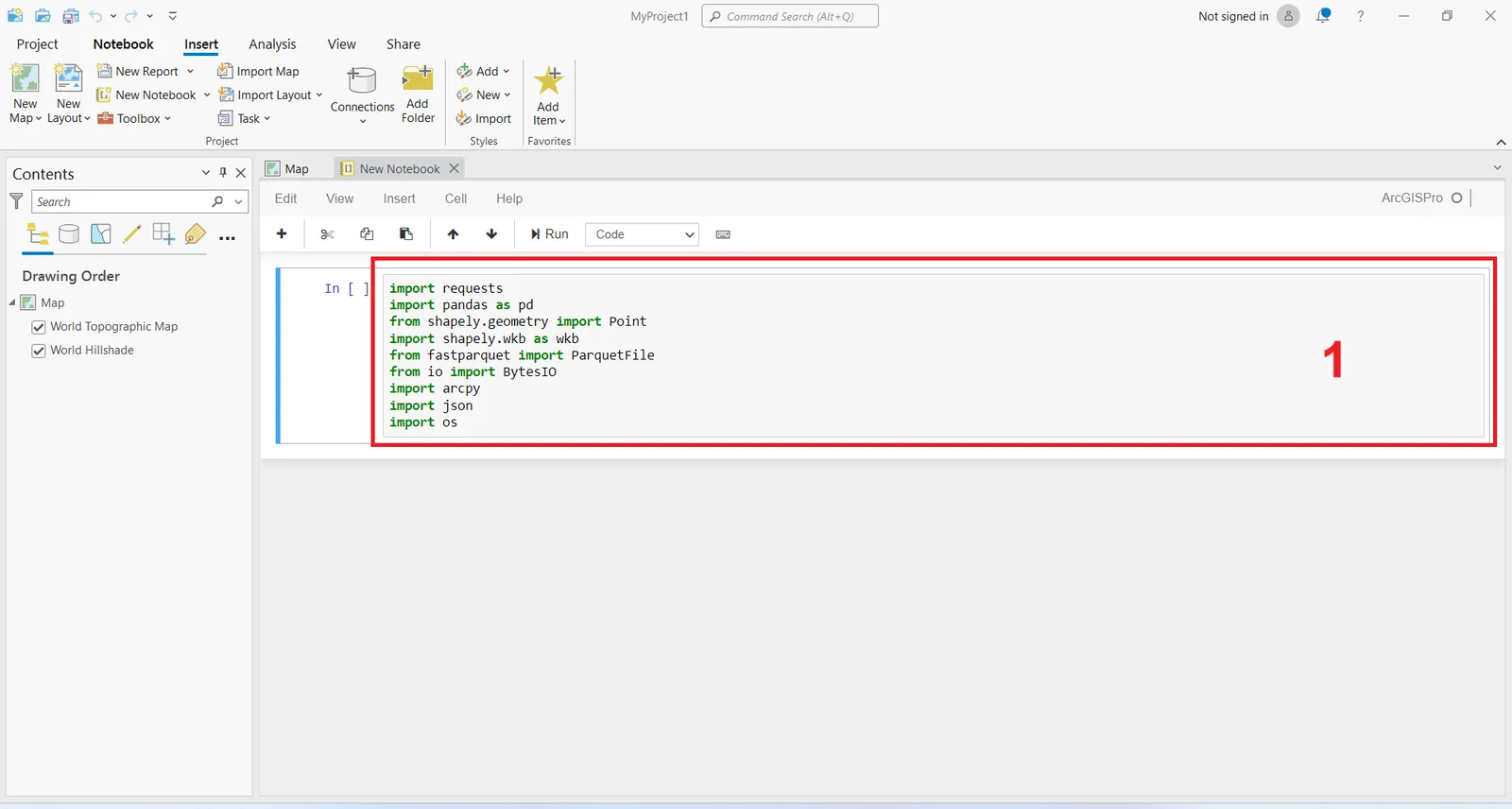Run the current cell
1512x809 pixels.
[549, 233]
